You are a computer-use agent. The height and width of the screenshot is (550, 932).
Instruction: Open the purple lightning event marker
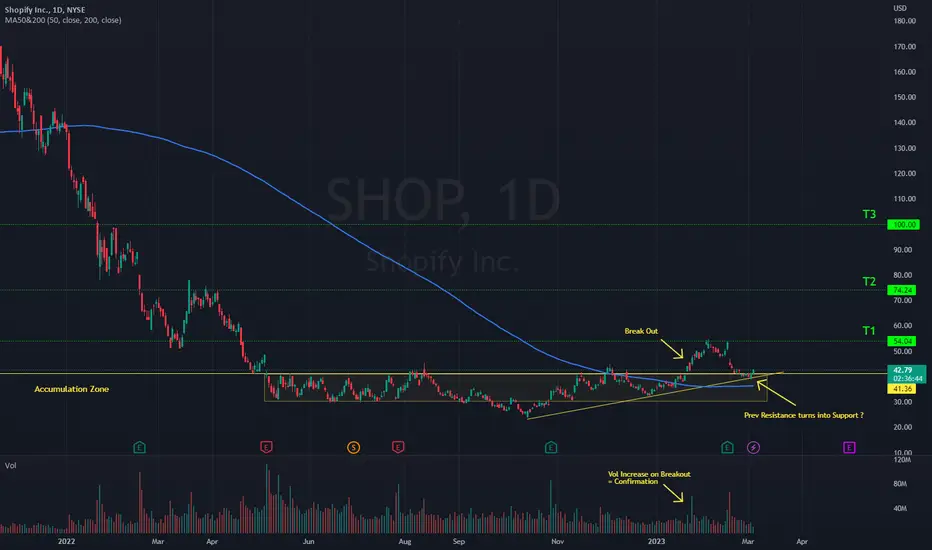(753, 447)
